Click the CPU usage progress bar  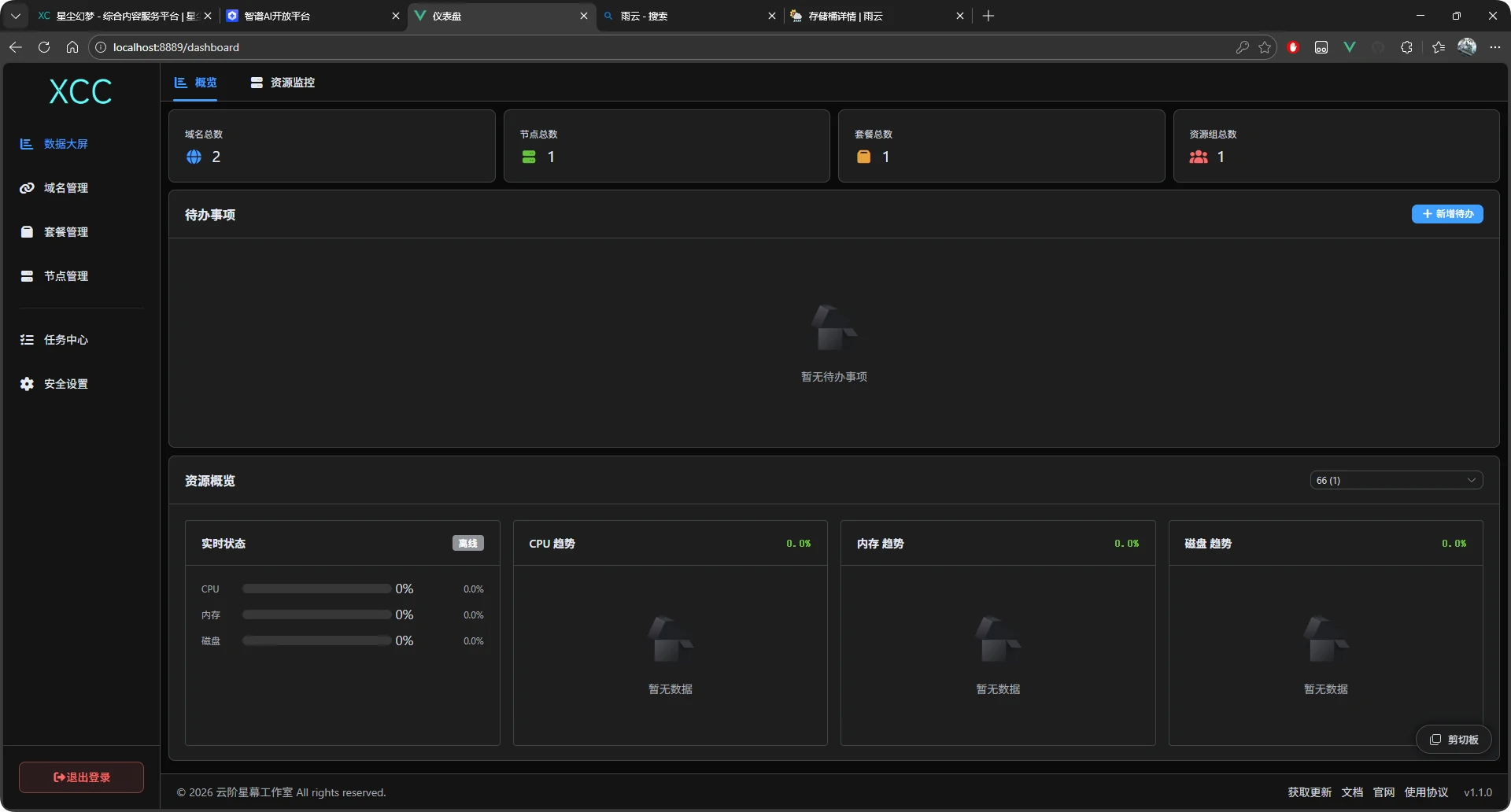click(x=316, y=589)
